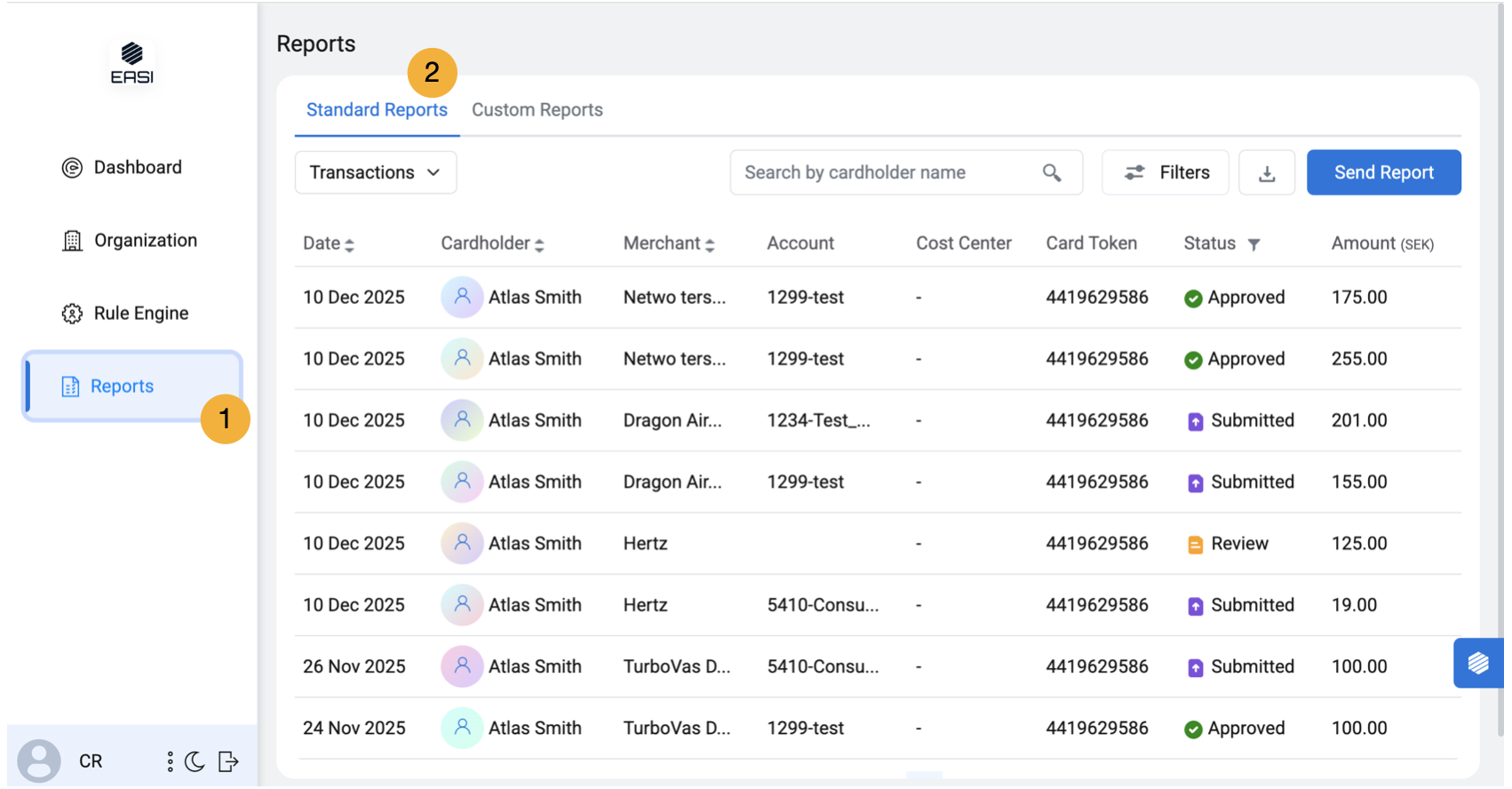This screenshot has width=1512, height=789.
Task: Open the floating blue layers widget
Action: pyautogui.click(x=1477, y=663)
